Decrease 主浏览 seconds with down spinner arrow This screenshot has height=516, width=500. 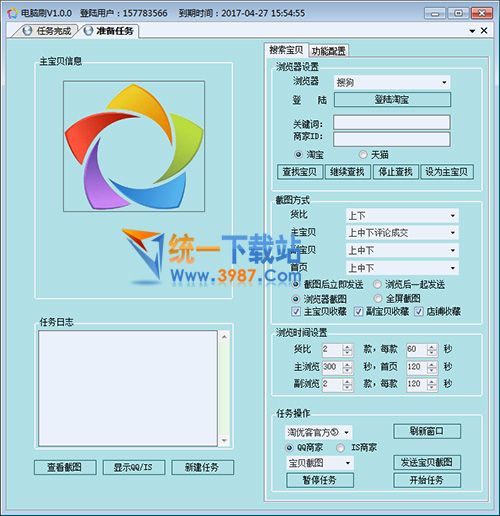click(x=347, y=370)
